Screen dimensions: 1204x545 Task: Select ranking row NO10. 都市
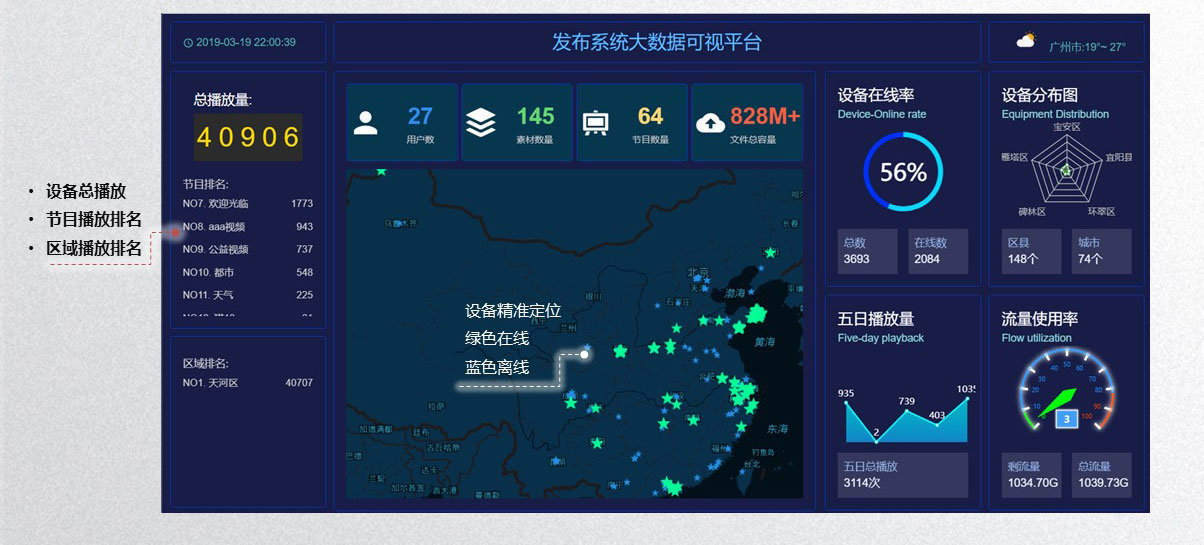tap(248, 272)
